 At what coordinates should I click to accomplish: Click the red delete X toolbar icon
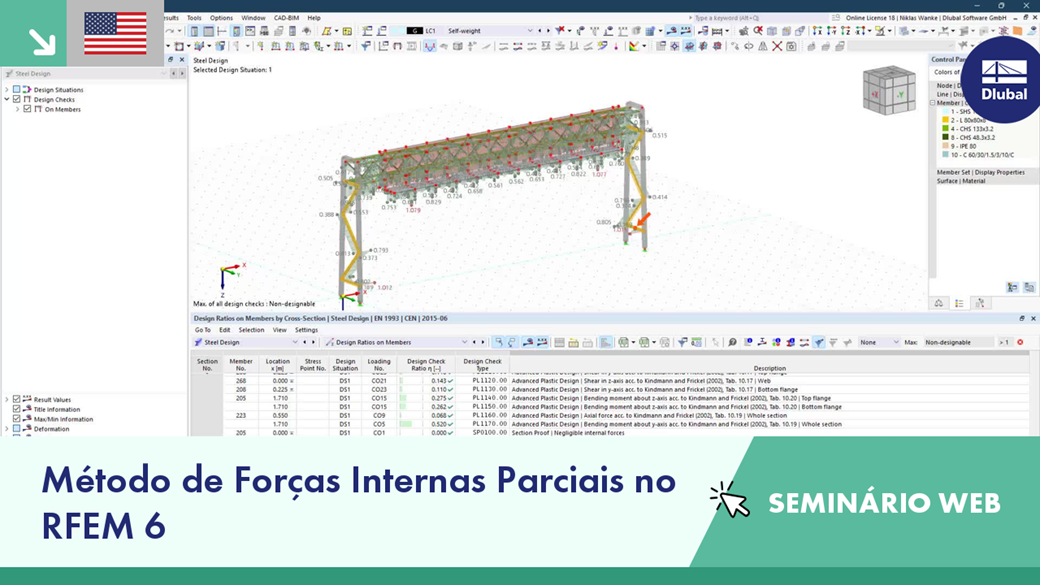point(777,46)
